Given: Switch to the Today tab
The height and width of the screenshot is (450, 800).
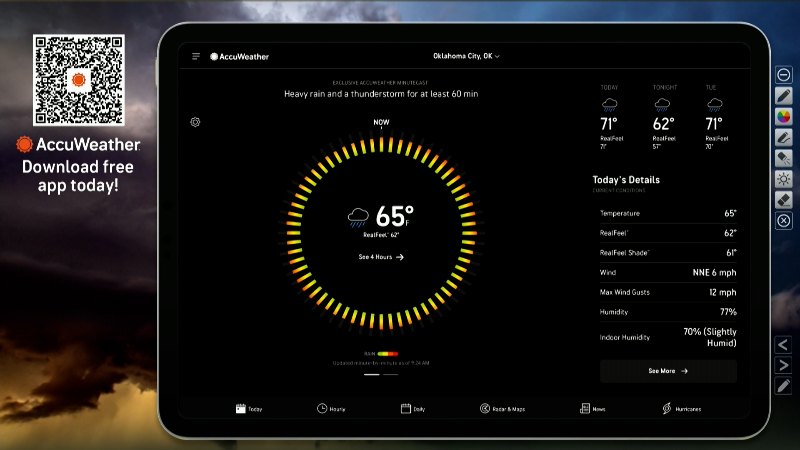Looking at the screenshot, I should (249, 409).
